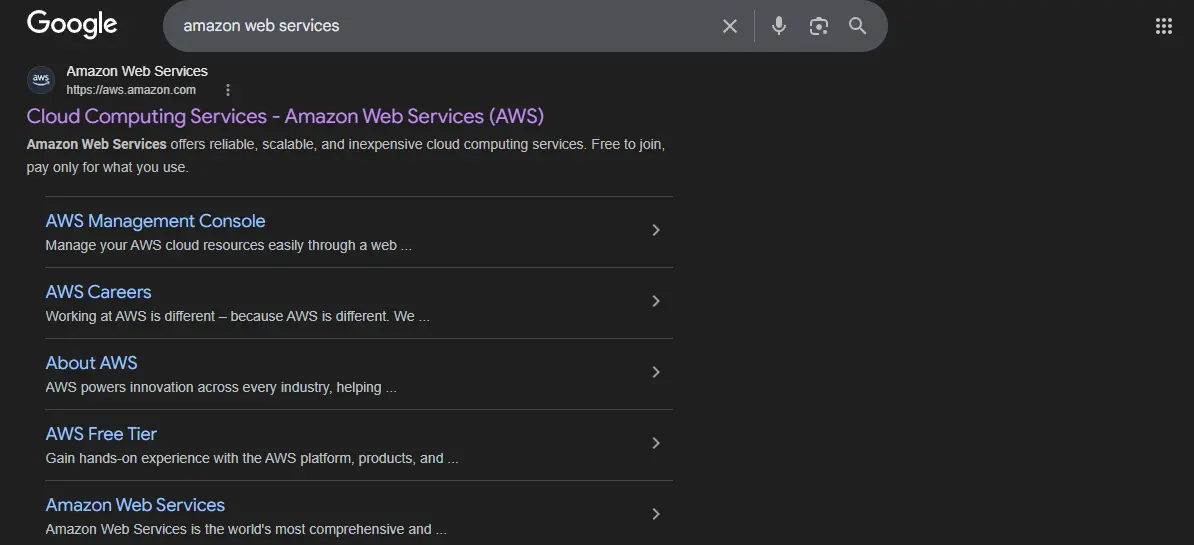This screenshot has height=545, width=1194.
Task: Open three-dot menu next to aws.amazon.com
Action: tap(228, 91)
